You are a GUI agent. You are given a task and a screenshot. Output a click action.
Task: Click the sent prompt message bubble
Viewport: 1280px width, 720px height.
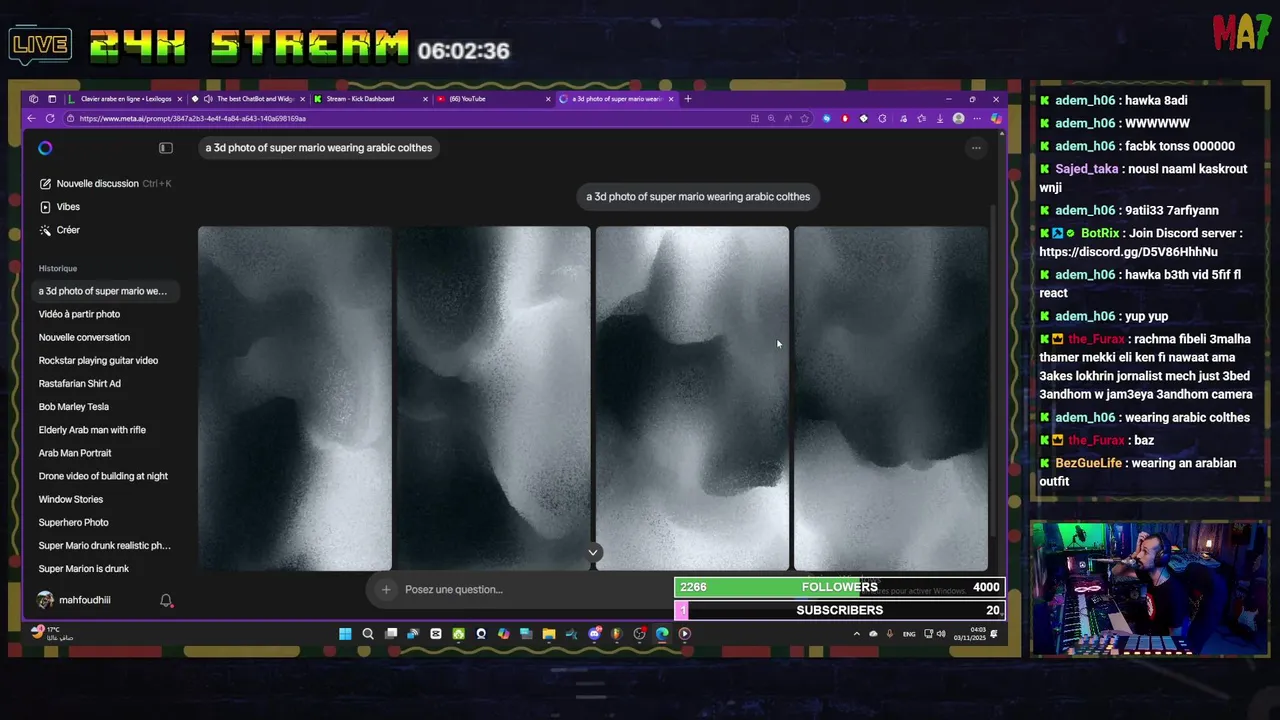(x=698, y=197)
